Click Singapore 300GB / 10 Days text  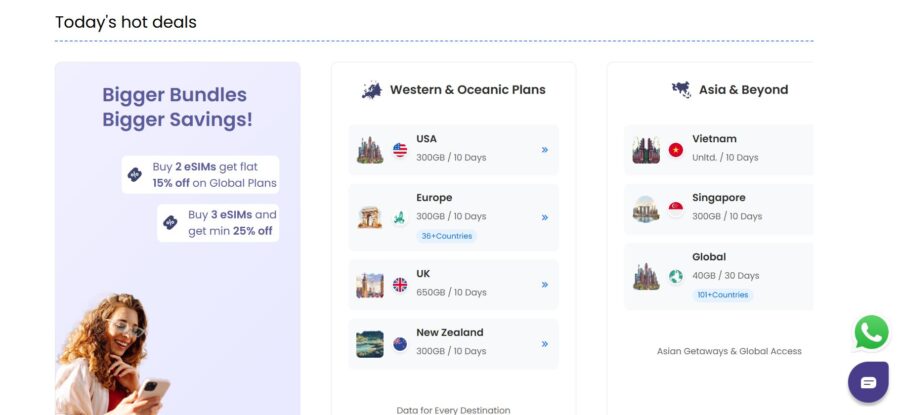[727, 216]
